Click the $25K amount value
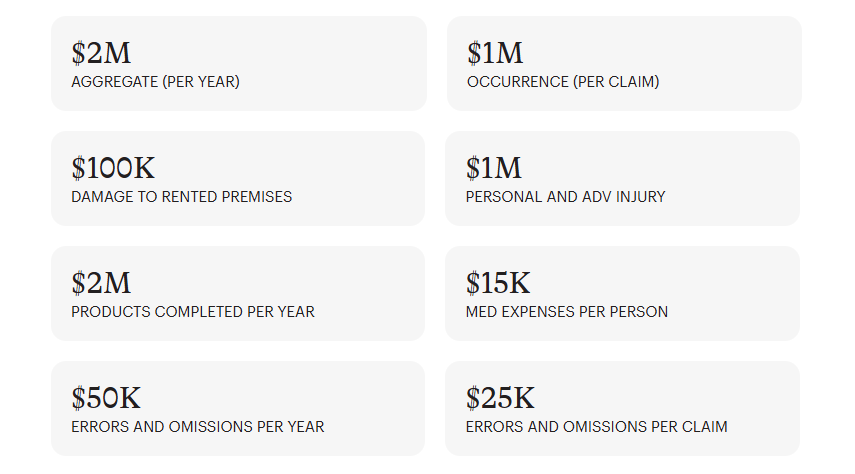The height and width of the screenshot is (474, 855). [x=500, y=398]
